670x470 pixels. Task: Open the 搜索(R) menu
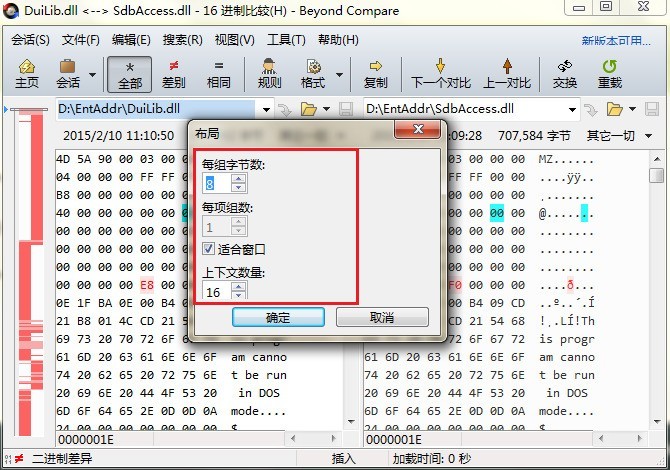(x=182, y=40)
